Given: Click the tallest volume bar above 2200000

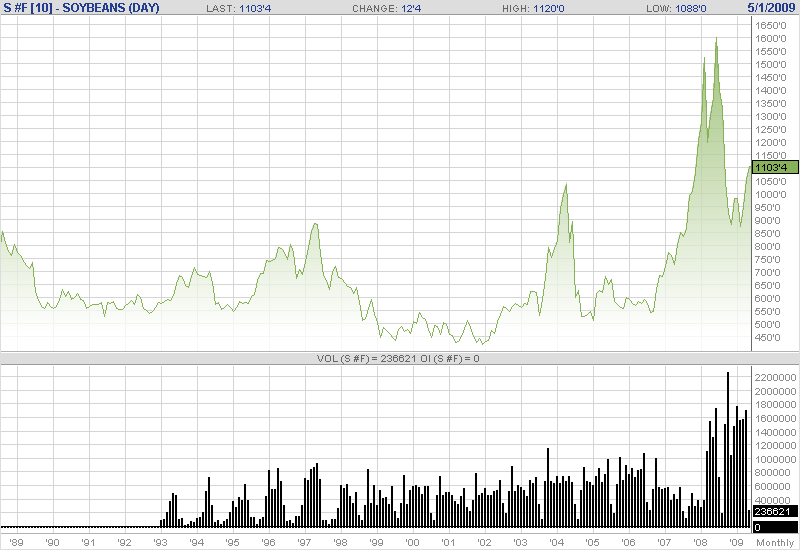Looking at the screenshot, I should [728, 450].
